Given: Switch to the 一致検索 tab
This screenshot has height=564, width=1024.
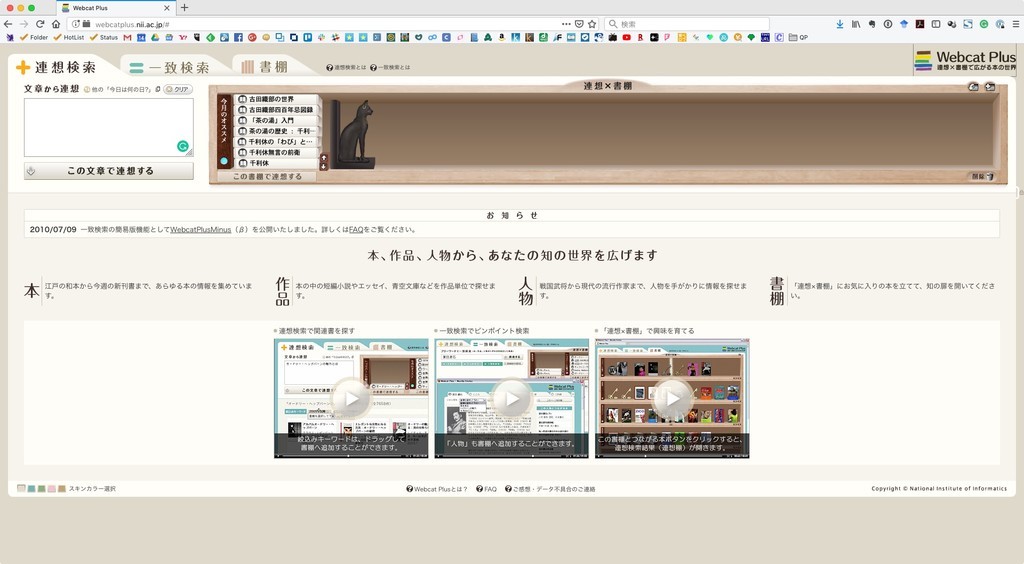Looking at the screenshot, I should click(x=169, y=67).
